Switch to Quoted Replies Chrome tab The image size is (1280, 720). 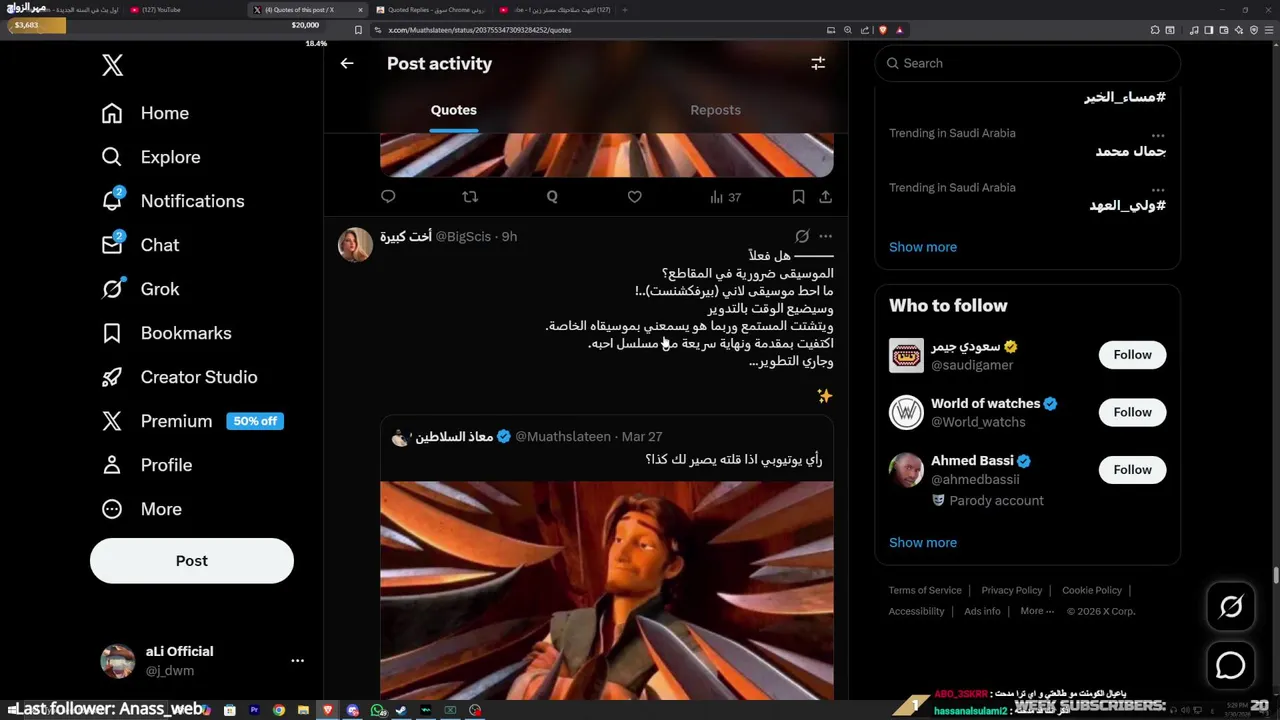coord(430,10)
